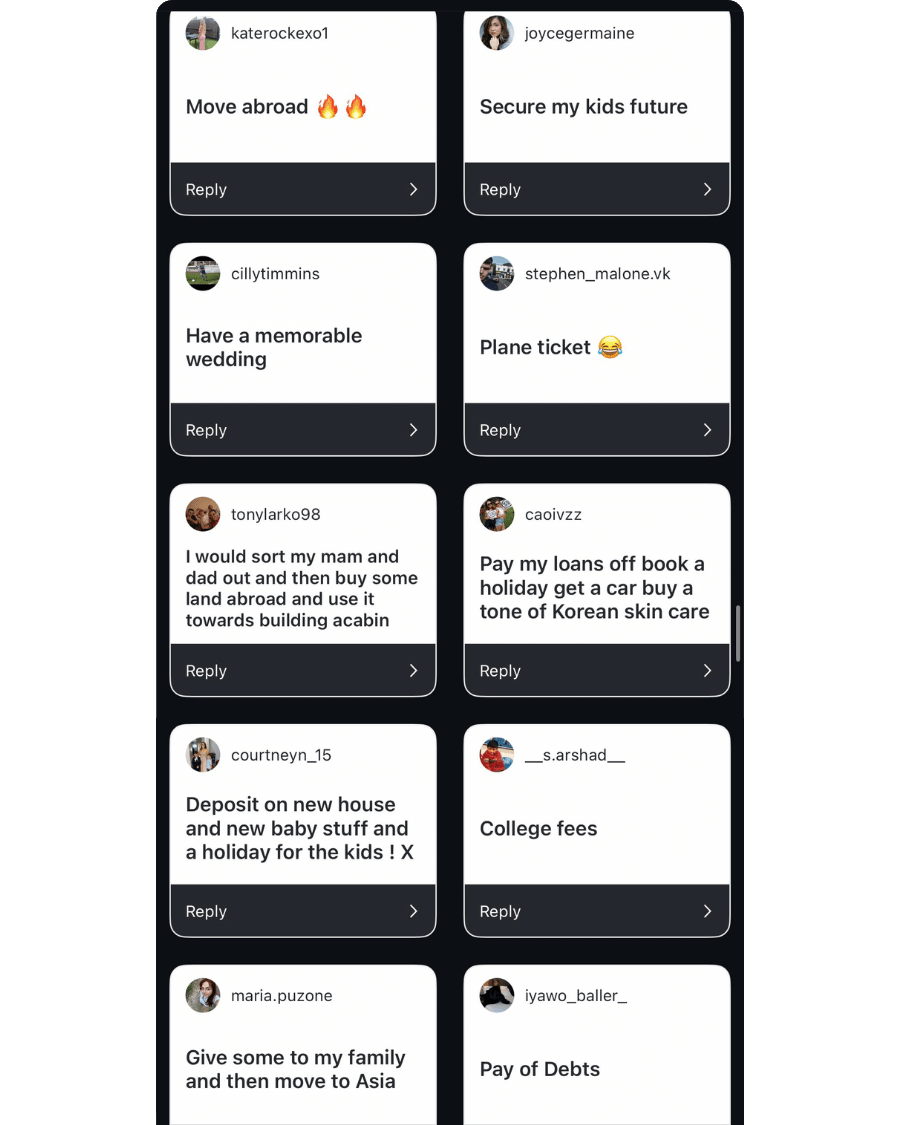The width and height of the screenshot is (900, 1125).
Task: Open caoivzz's profile picture
Action: (x=497, y=515)
